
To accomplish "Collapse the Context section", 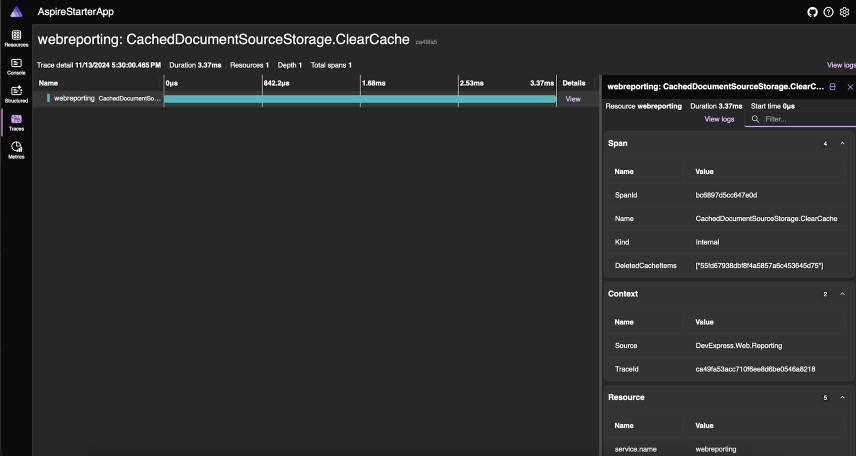I will (x=842, y=294).
